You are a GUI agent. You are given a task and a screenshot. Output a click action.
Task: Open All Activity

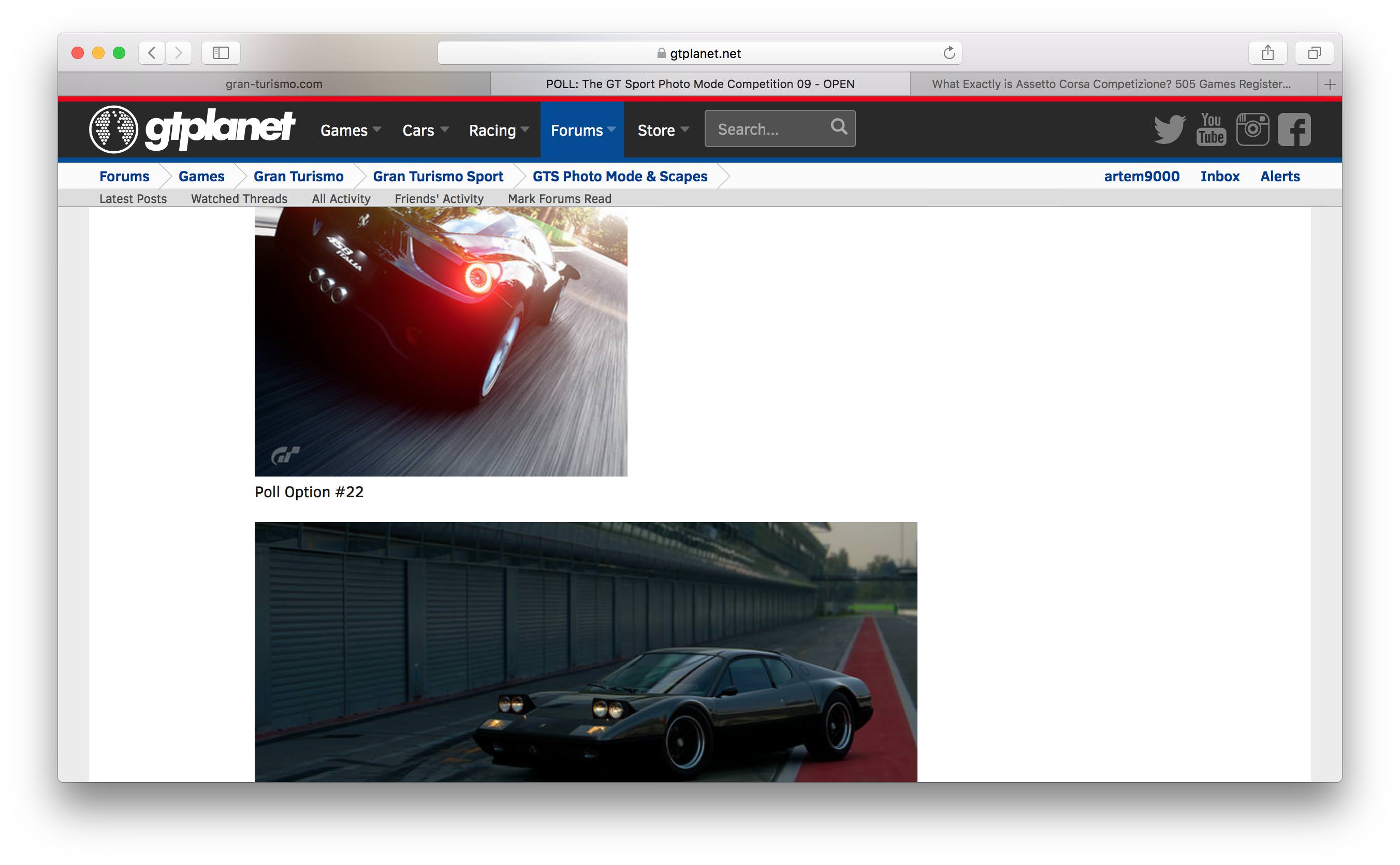pyautogui.click(x=341, y=198)
